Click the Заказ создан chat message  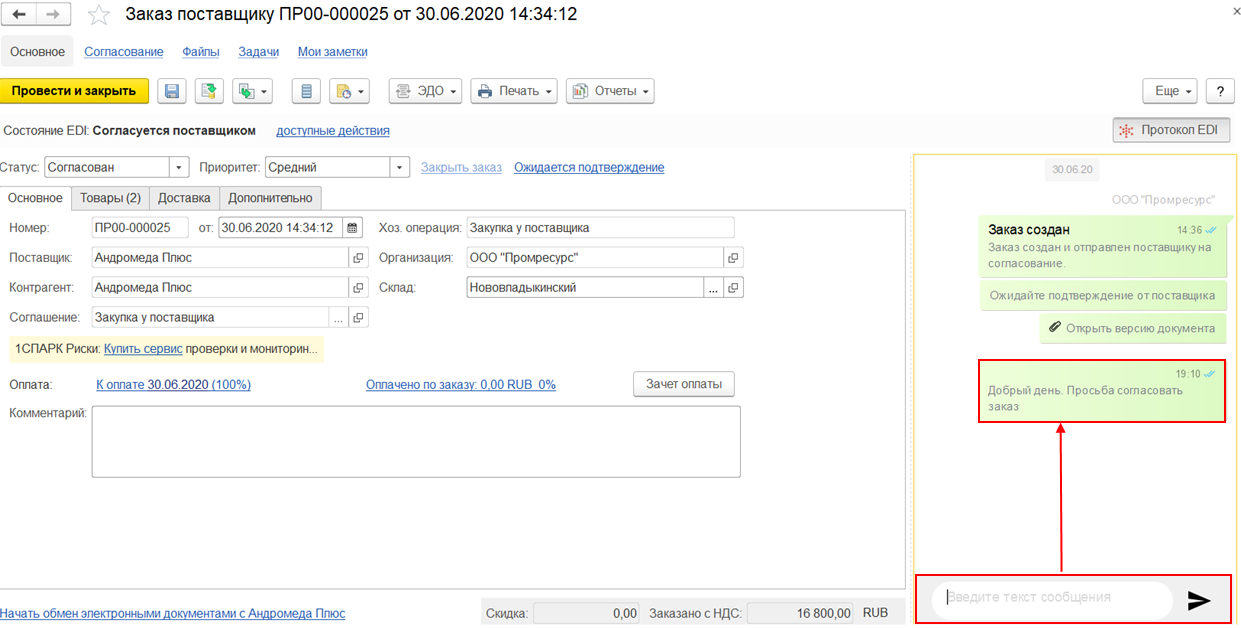click(1102, 246)
